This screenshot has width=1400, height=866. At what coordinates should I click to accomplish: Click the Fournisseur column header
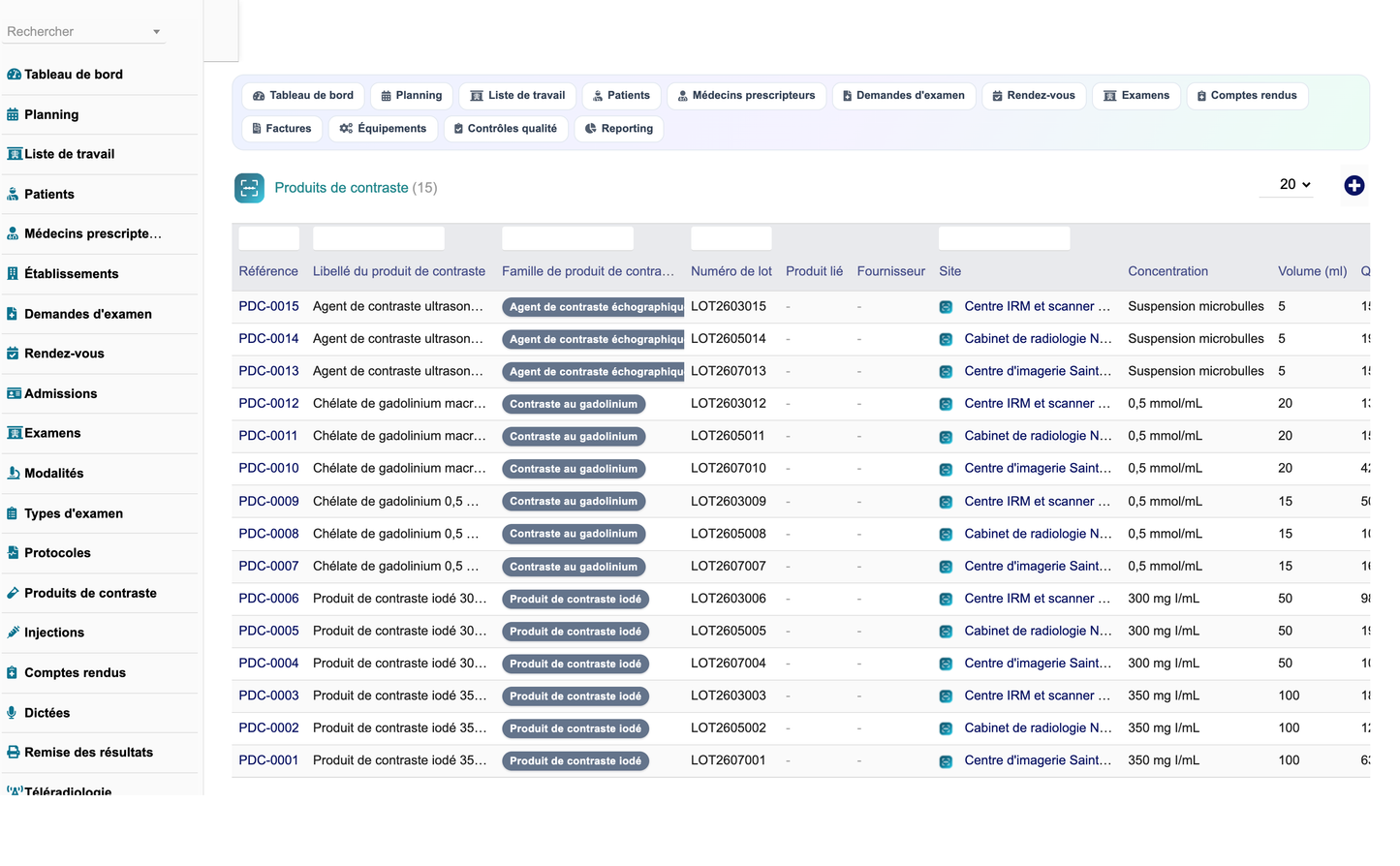pyautogui.click(x=890, y=271)
